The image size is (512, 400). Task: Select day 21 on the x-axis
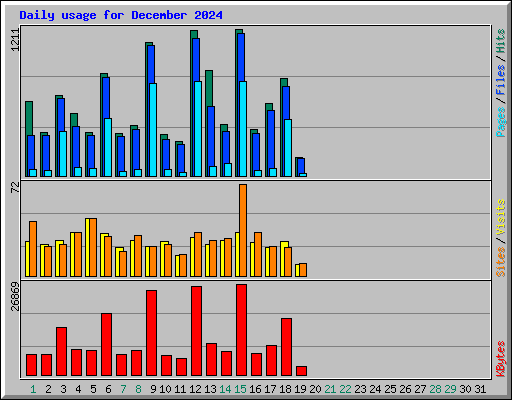330,389
